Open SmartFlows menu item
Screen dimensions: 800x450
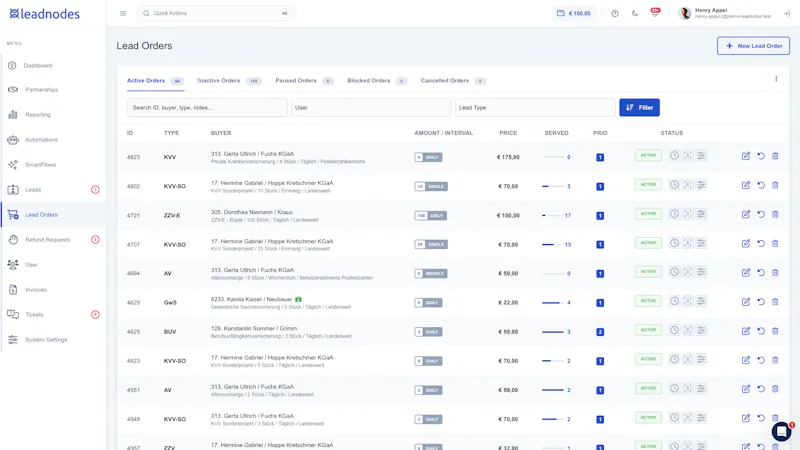pyautogui.click(x=40, y=165)
